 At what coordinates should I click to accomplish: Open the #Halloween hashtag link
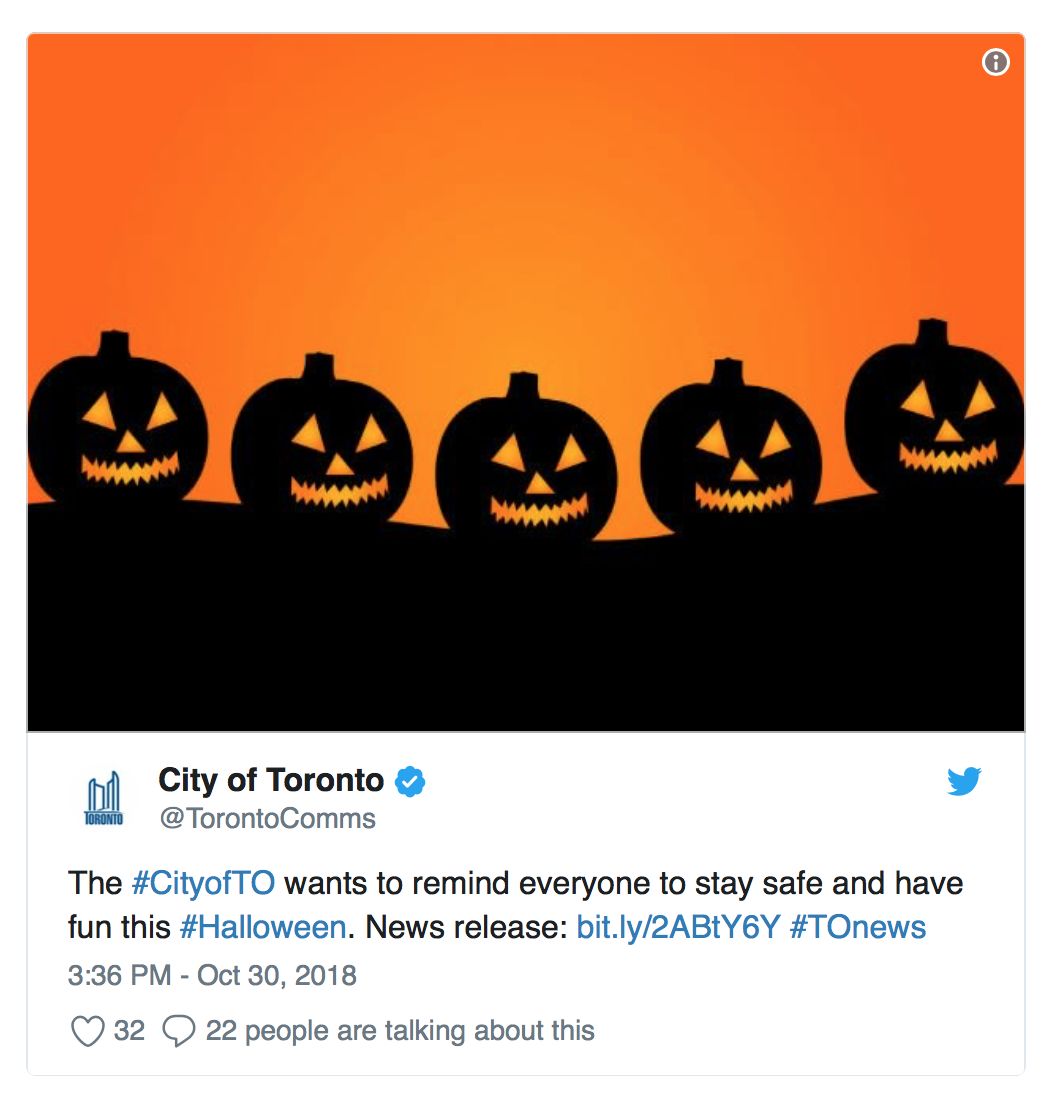pos(262,927)
